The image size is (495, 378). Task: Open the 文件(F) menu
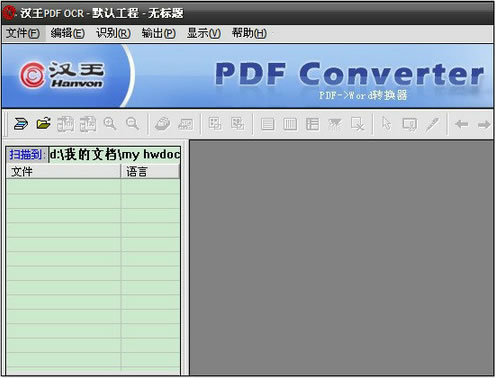tap(23, 33)
